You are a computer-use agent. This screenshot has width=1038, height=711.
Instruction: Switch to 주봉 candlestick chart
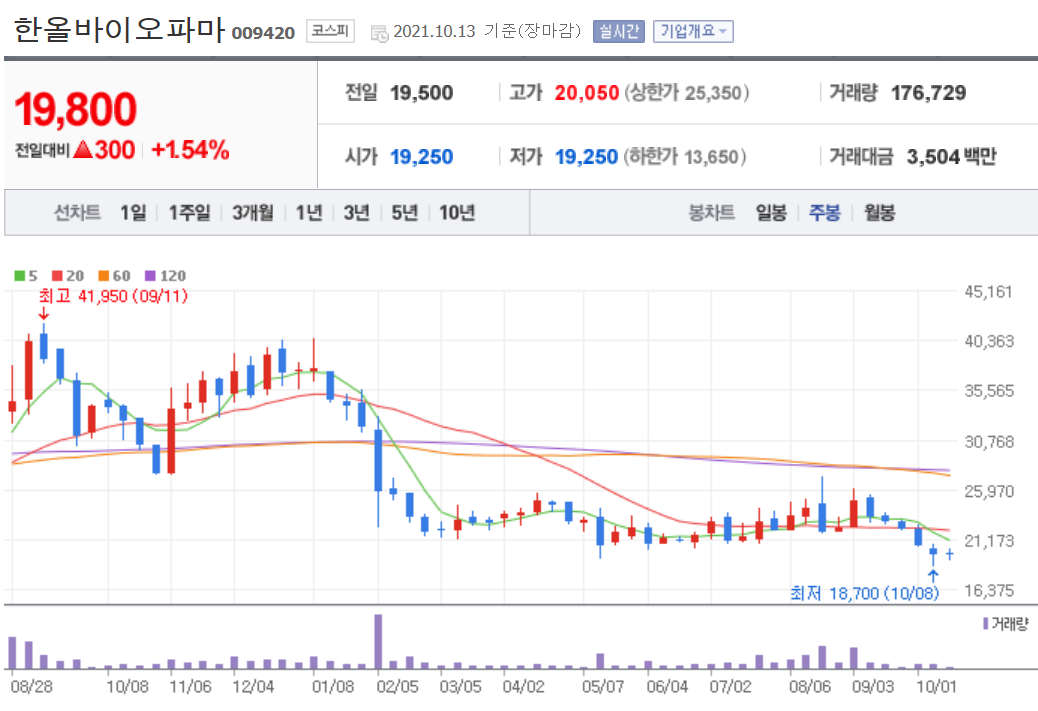point(825,213)
